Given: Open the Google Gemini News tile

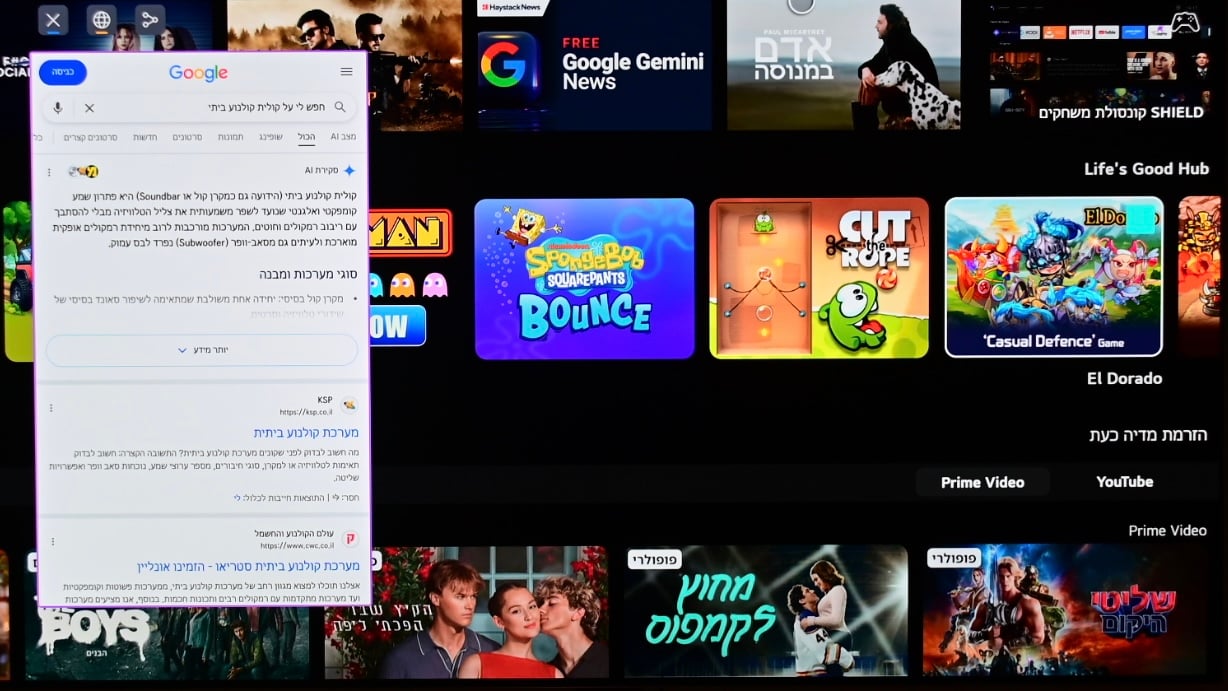Looking at the screenshot, I should tap(593, 65).
